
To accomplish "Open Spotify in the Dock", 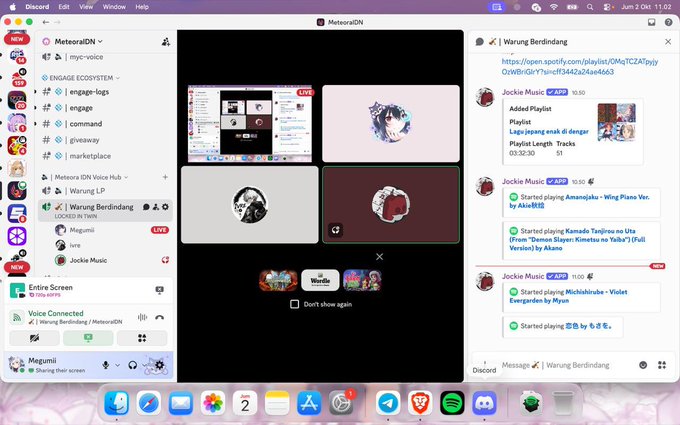I will point(452,403).
